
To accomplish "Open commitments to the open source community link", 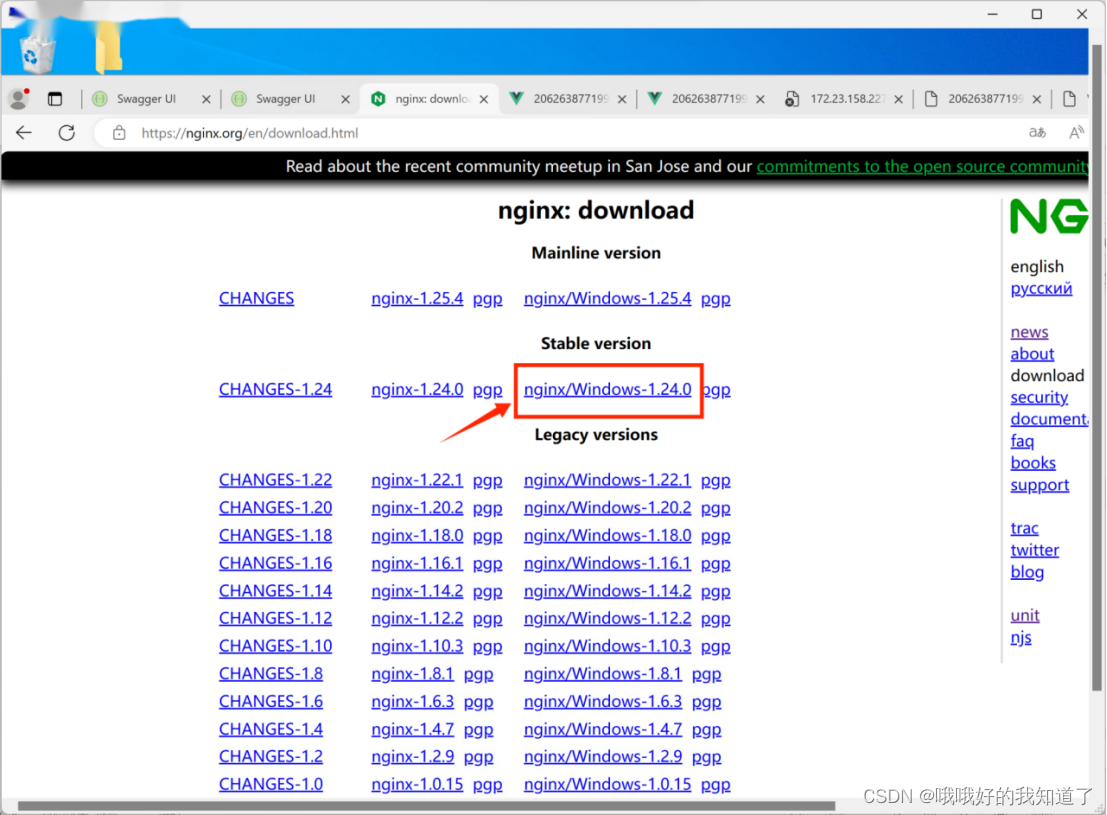I will click(922, 167).
